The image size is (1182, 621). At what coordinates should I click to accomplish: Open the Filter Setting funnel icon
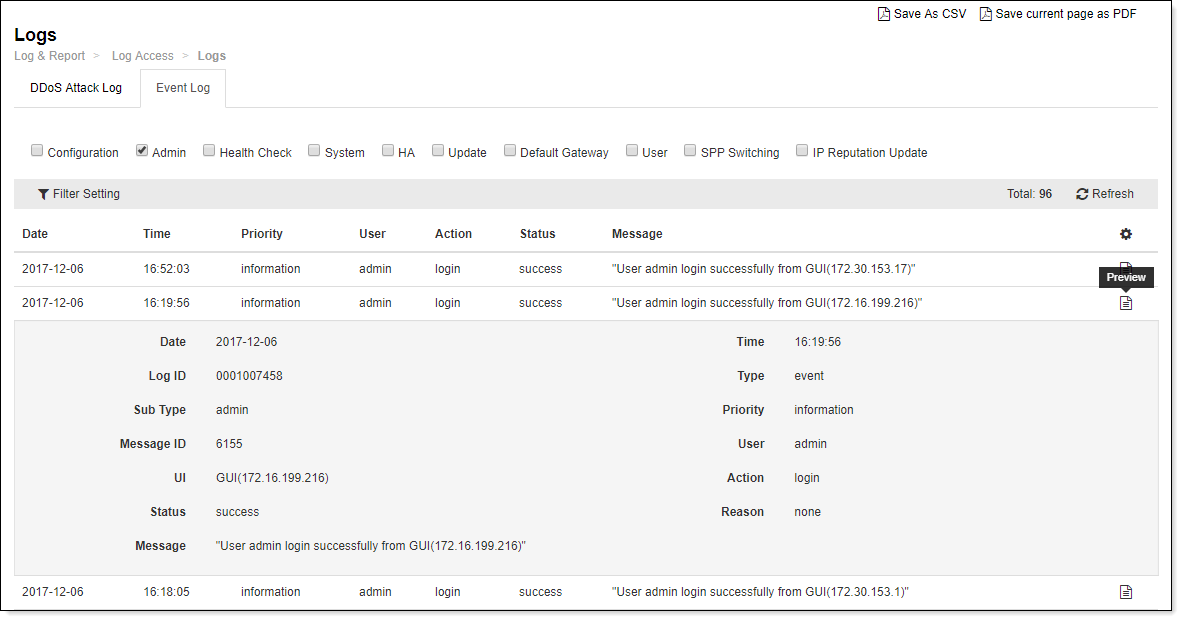[43, 193]
